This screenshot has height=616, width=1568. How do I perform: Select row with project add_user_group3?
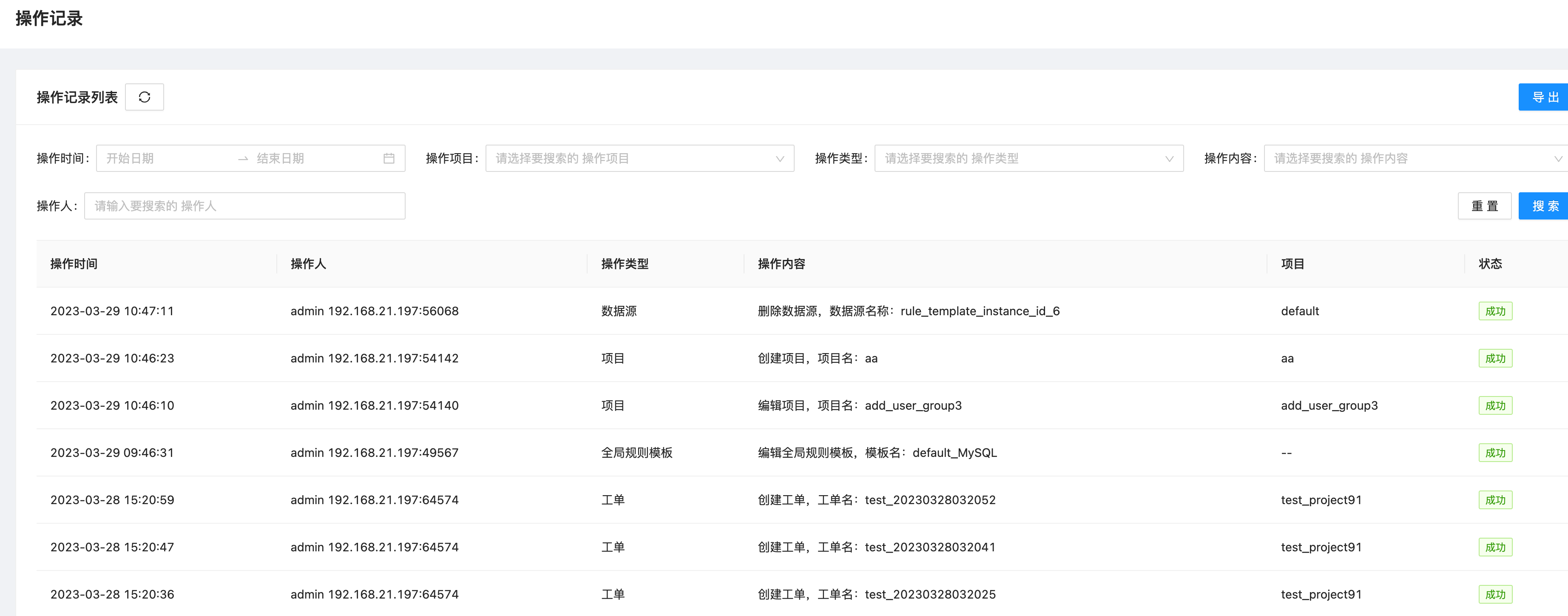[x=1329, y=406]
